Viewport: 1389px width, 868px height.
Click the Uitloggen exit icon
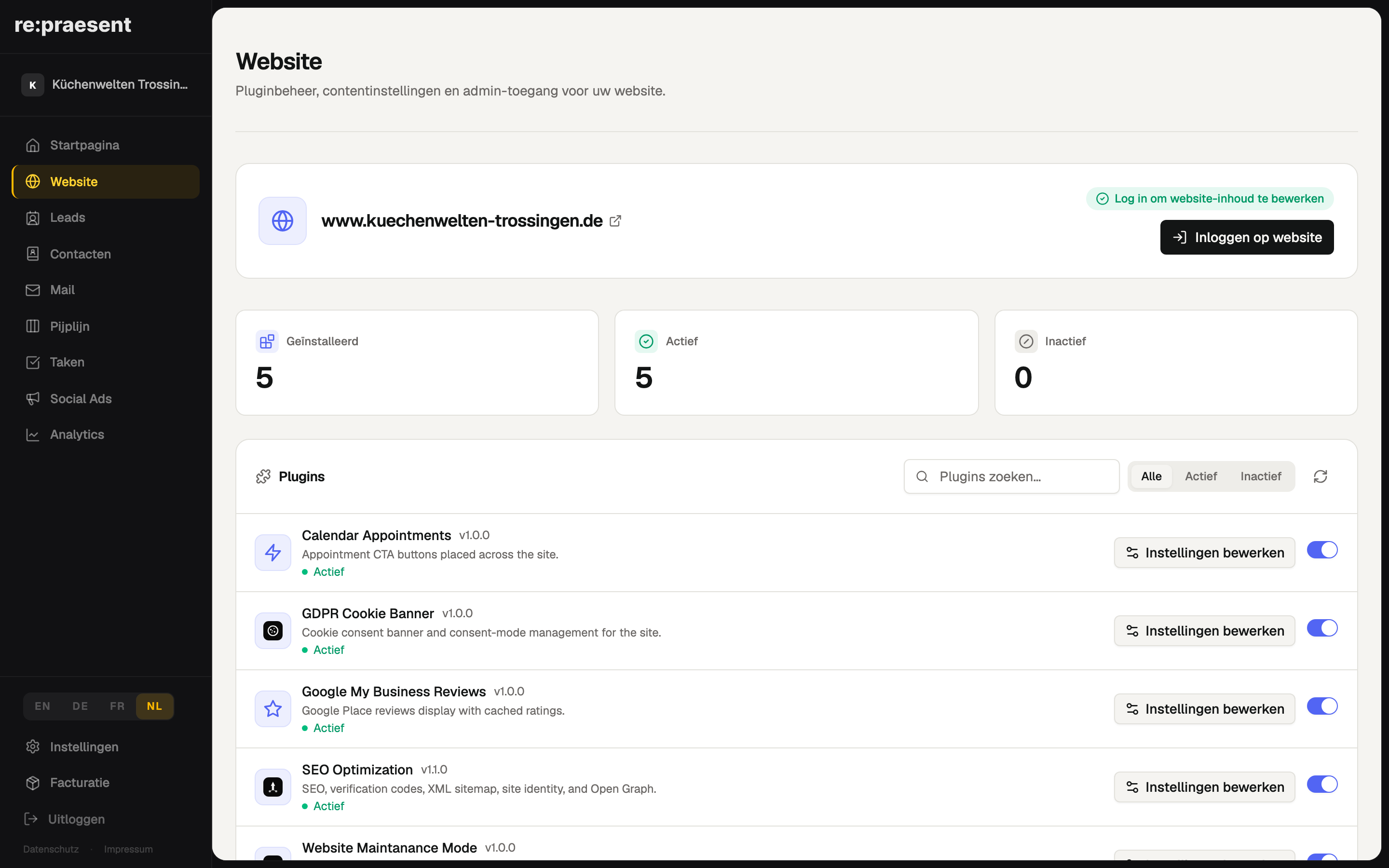point(31,819)
